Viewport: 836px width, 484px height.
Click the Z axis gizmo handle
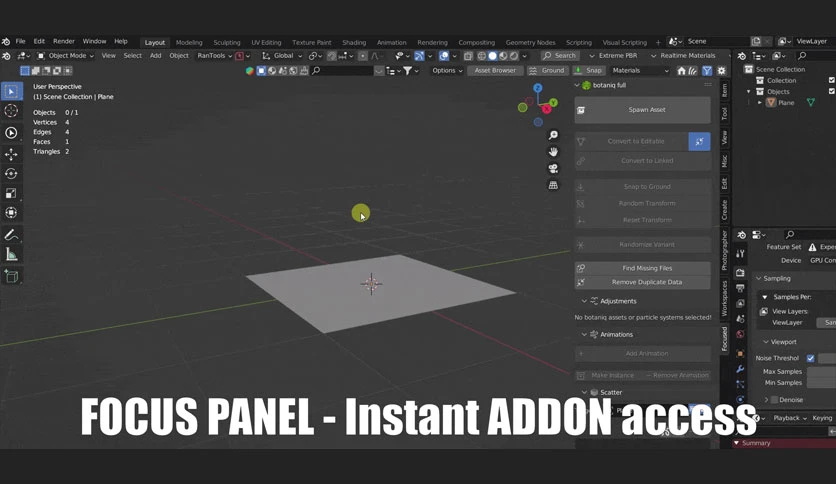point(537,88)
